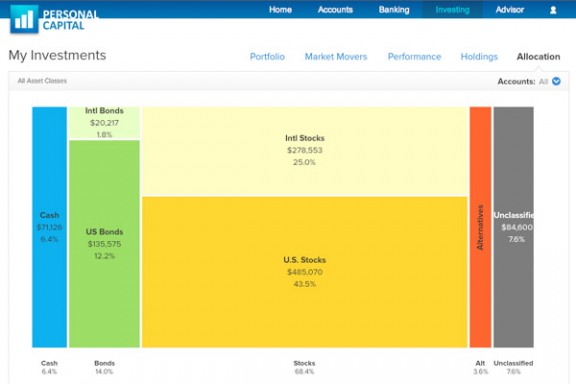Switch to the Market Movers tab
Screen dimensions: 576x384
coord(336,57)
